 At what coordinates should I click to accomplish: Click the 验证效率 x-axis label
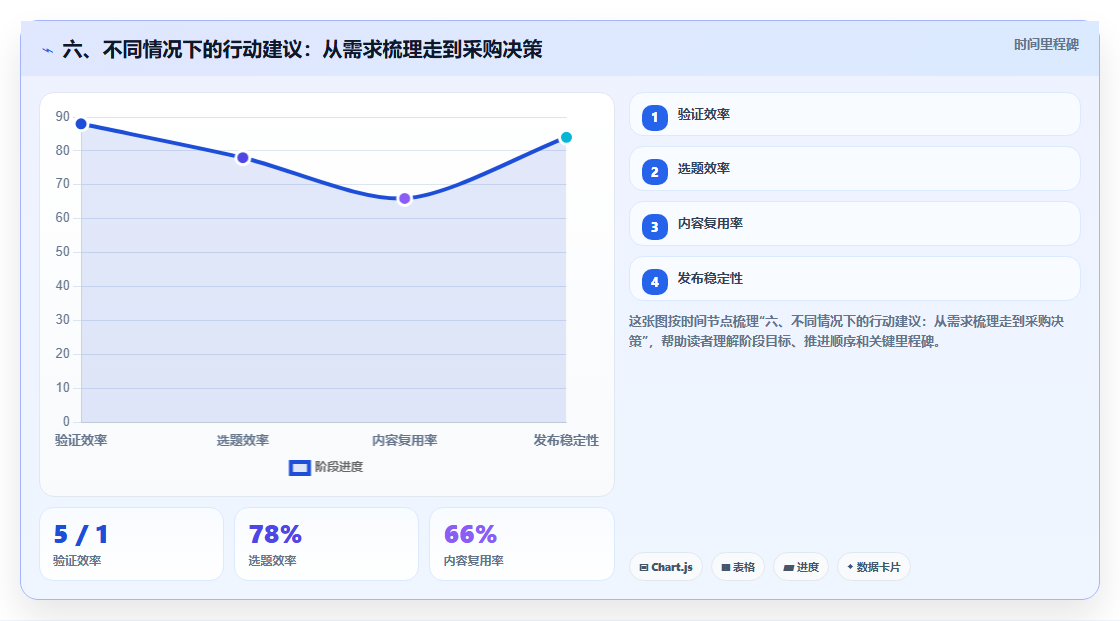click(81, 440)
